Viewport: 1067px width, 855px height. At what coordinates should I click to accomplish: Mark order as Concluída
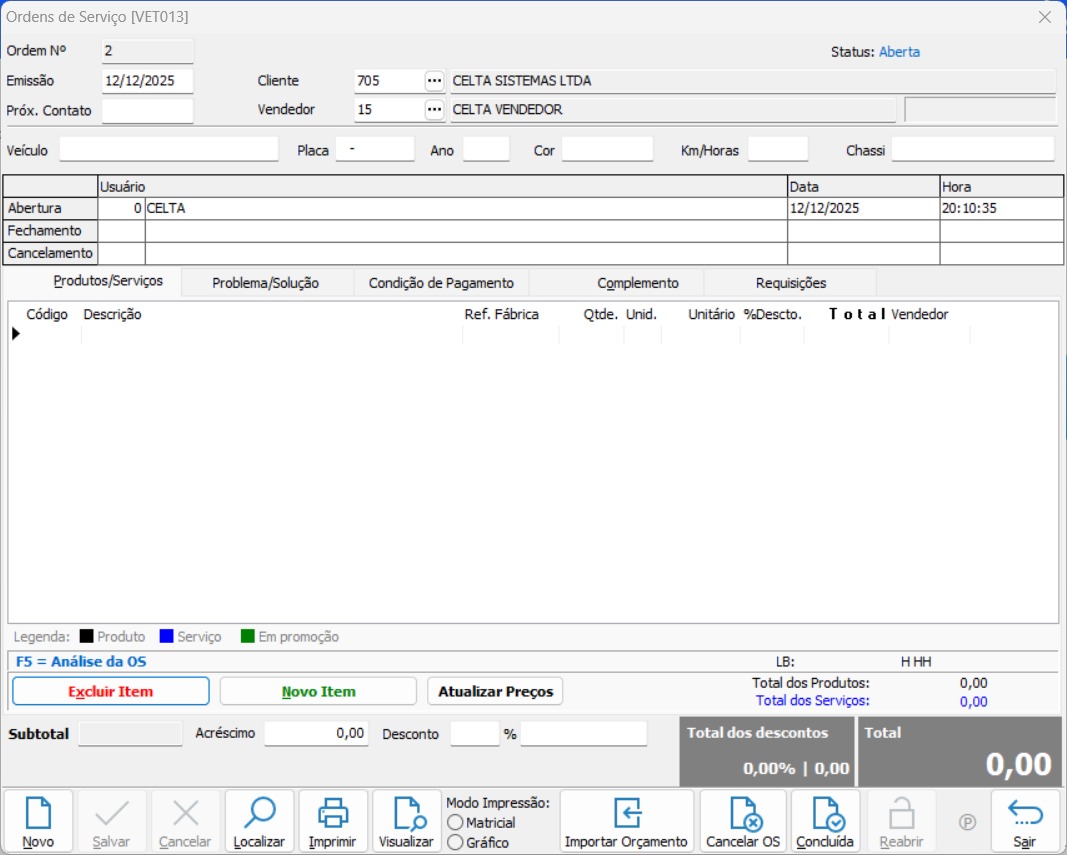[825, 821]
